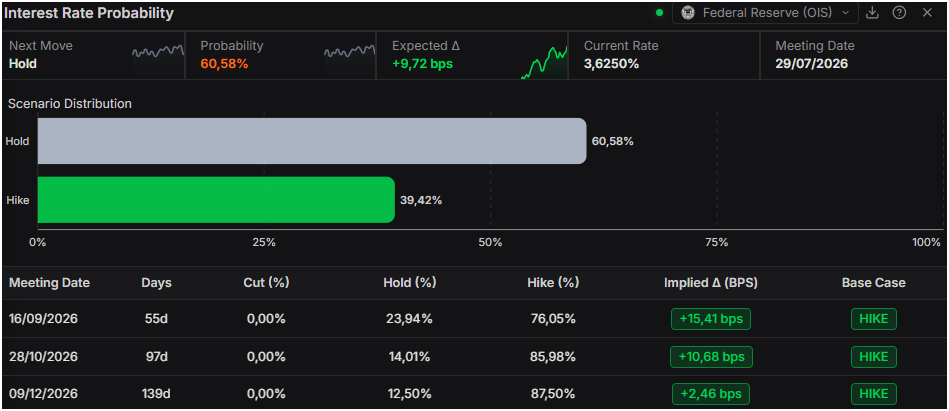Click the download icon in the header
949x411 pixels.
click(872, 13)
